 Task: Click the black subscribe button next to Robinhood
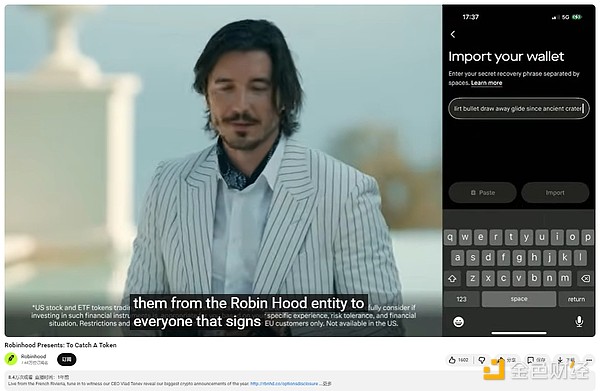[x=67, y=359]
